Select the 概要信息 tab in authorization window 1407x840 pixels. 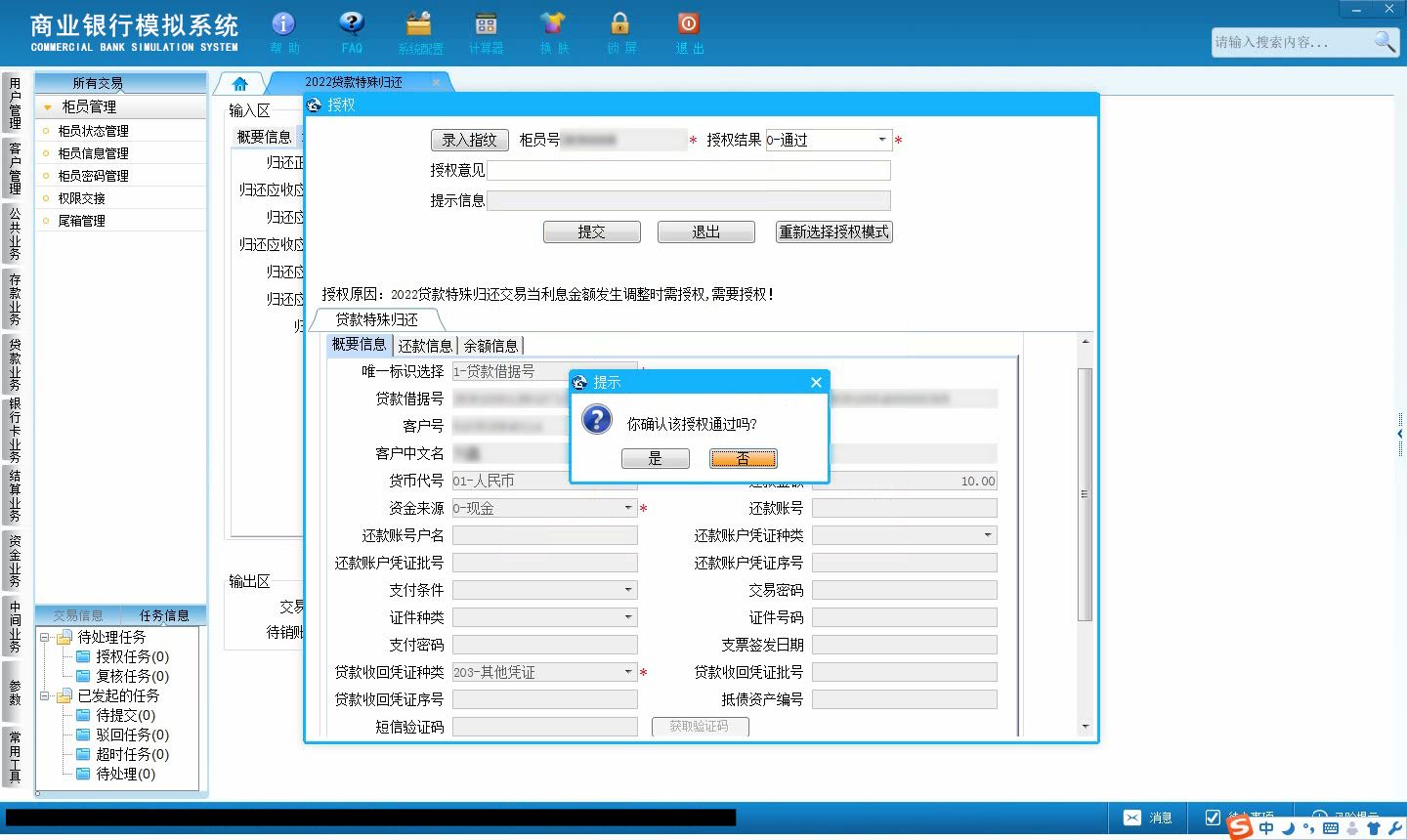(x=360, y=345)
